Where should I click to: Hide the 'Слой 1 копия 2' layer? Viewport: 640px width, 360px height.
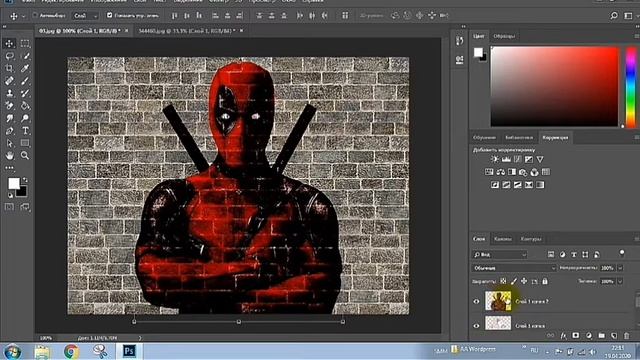pos(476,301)
